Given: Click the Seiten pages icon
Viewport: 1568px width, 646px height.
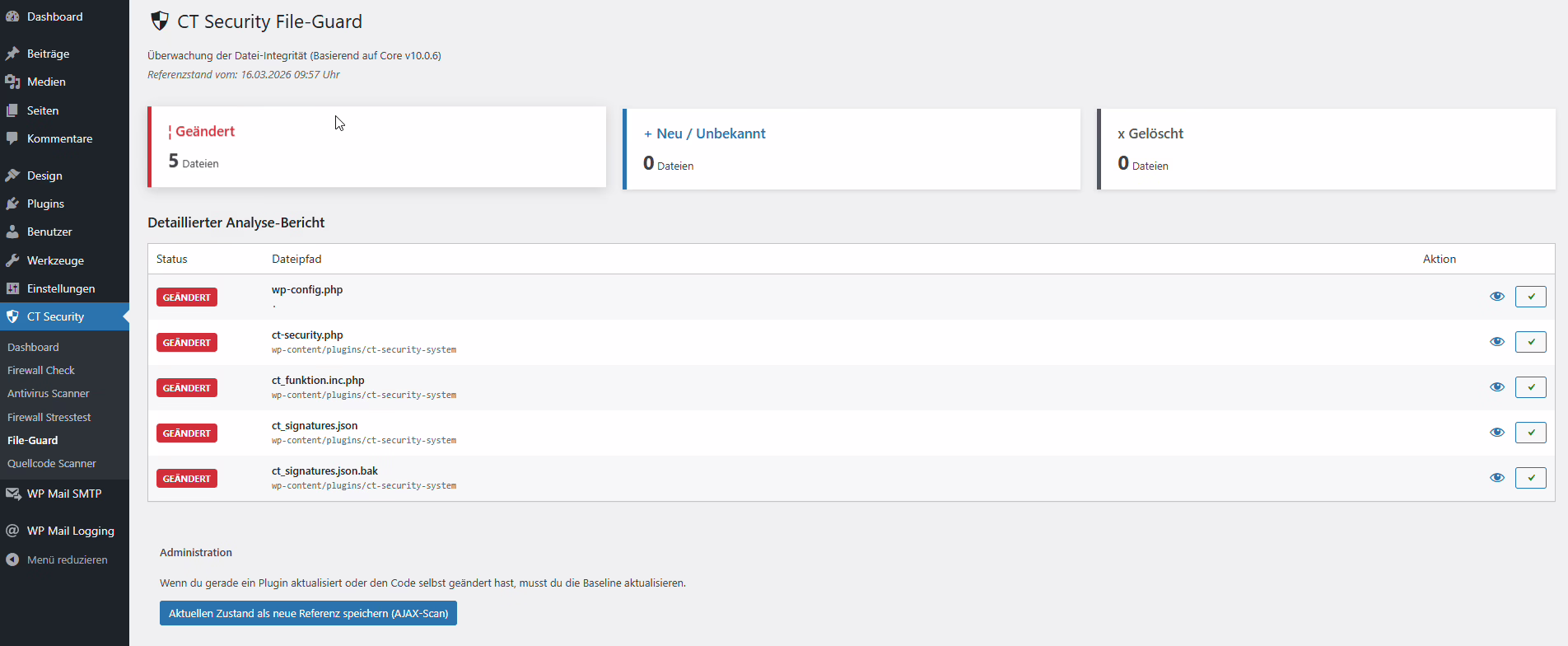Looking at the screenshot, I should pyautogui.click(x=12, y=110).
